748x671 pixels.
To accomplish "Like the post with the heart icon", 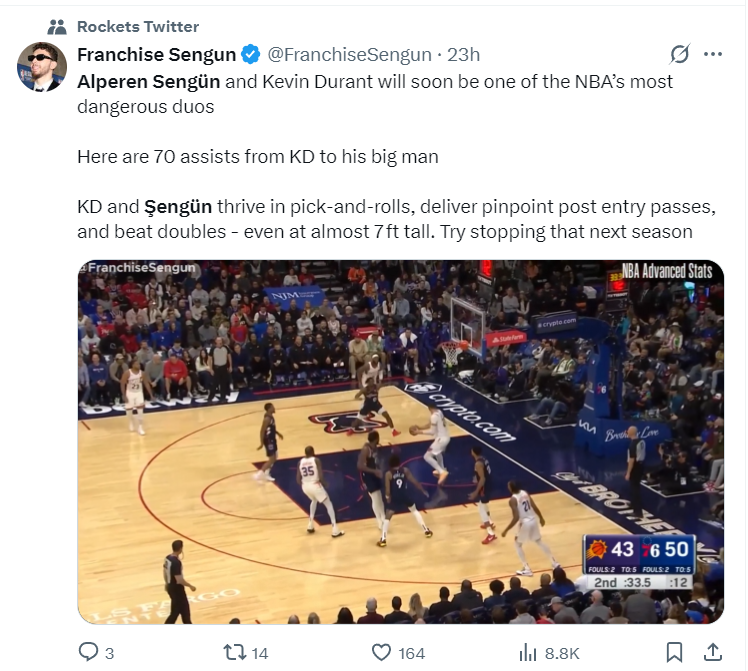I will [381, 653].
